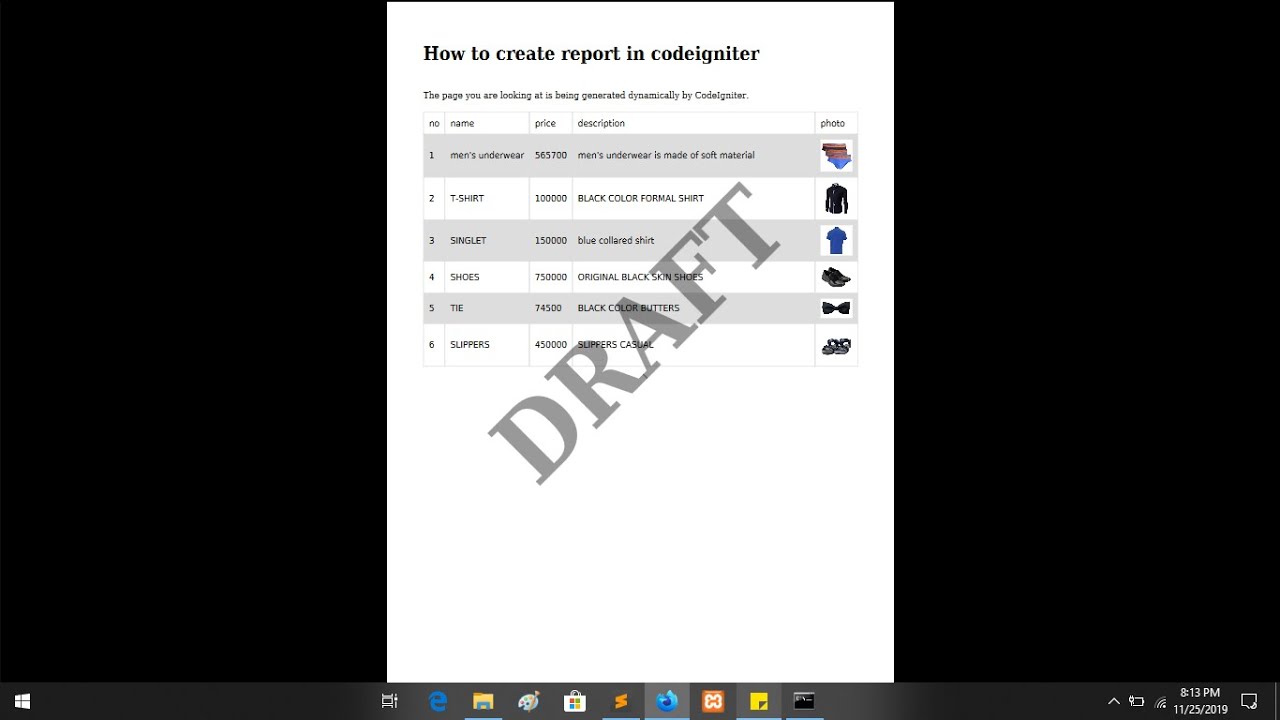Open Sticky Notes from the taskbar
Screen dimensions: 1280x720
759,701
